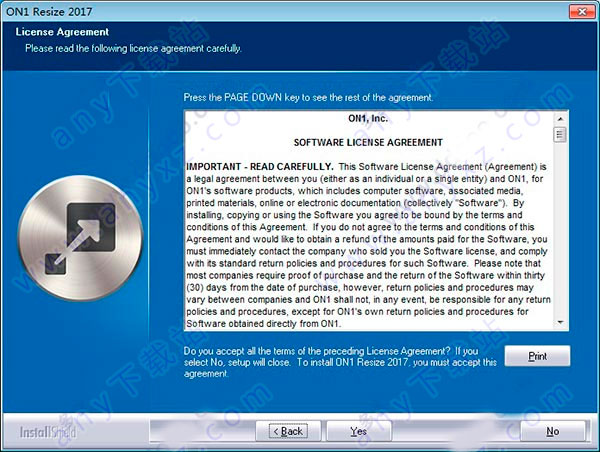Click the license scrollbar up arrow

coord(560,119)
